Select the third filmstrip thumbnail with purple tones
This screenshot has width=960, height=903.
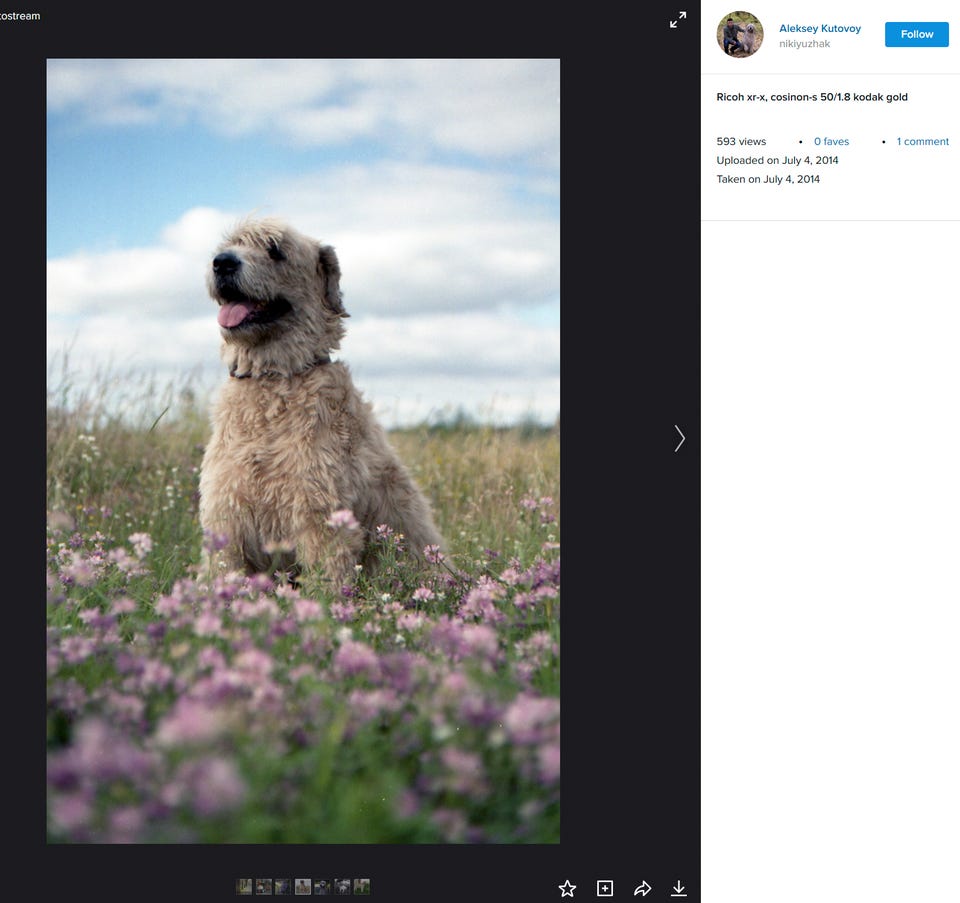tap(283, 886)
